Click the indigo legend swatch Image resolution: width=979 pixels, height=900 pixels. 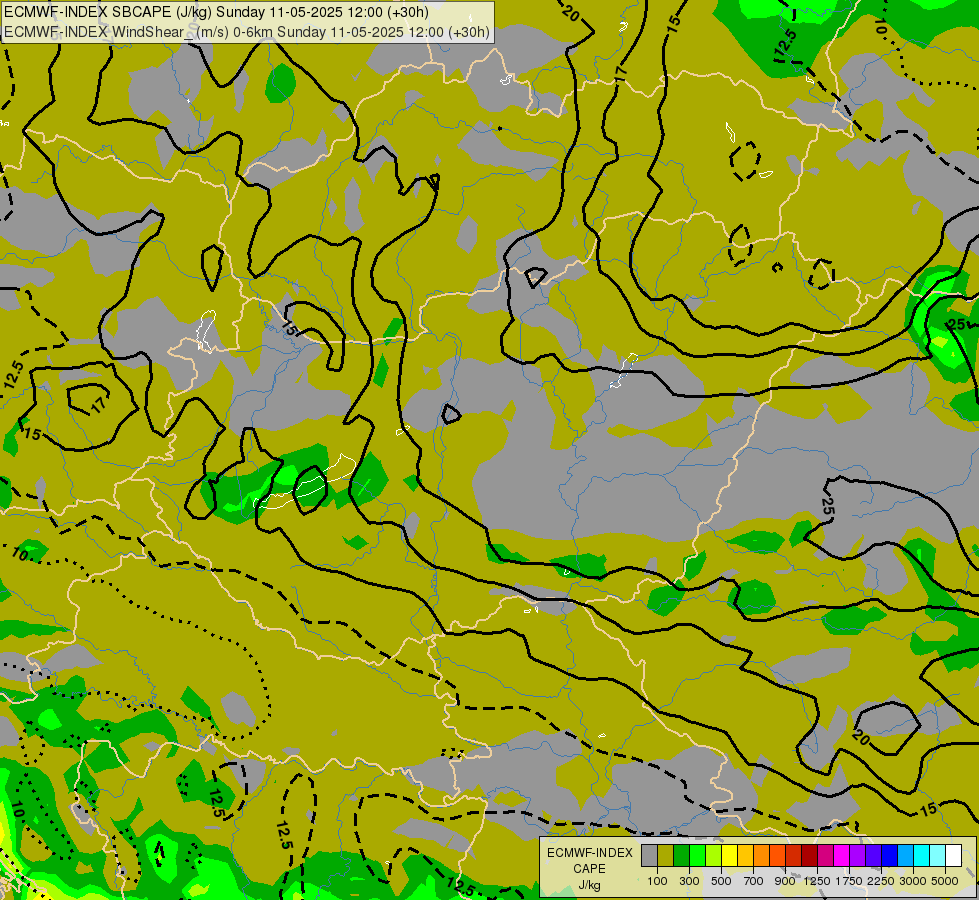(x=873, y=855)
